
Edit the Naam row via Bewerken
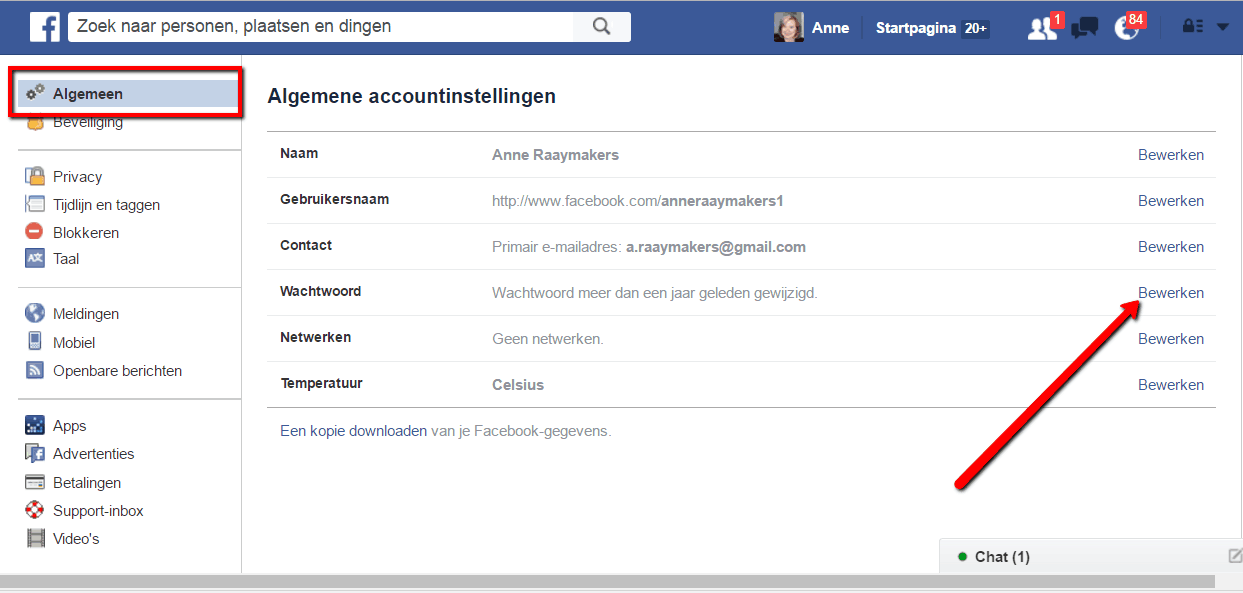[x=1171, y=155]
